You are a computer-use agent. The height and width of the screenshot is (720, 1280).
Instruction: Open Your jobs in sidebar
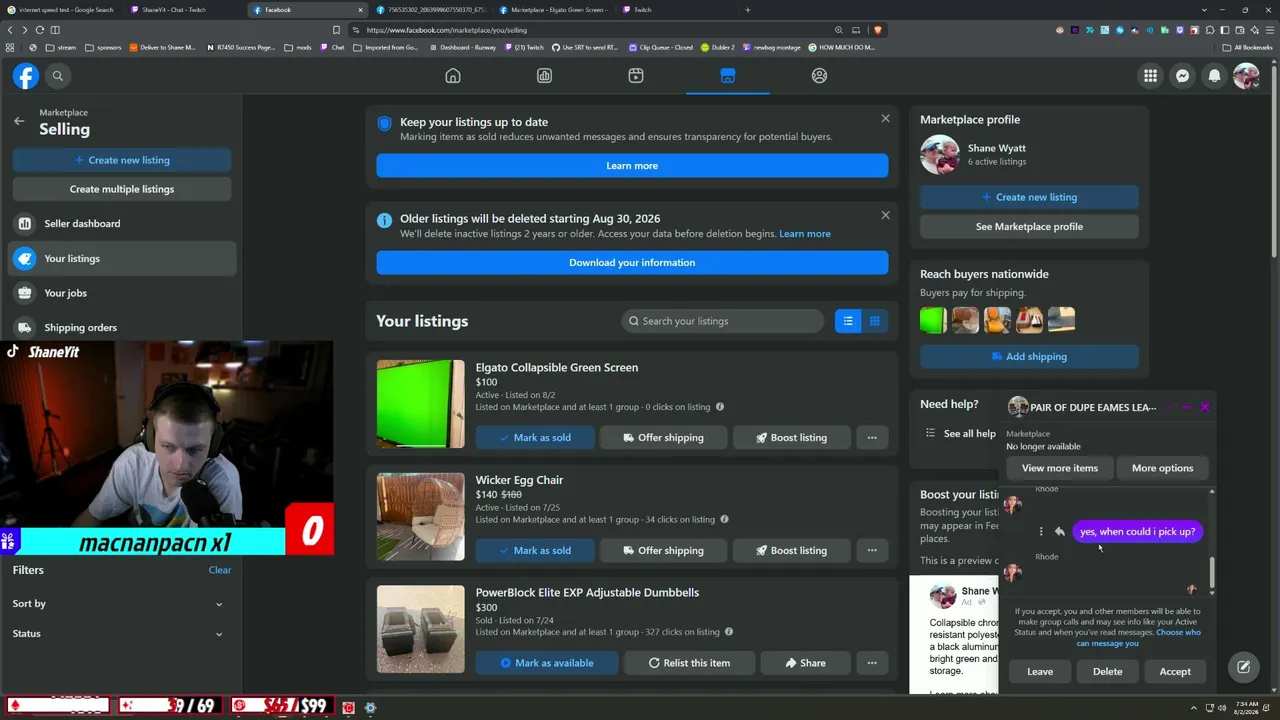[122, 293]
